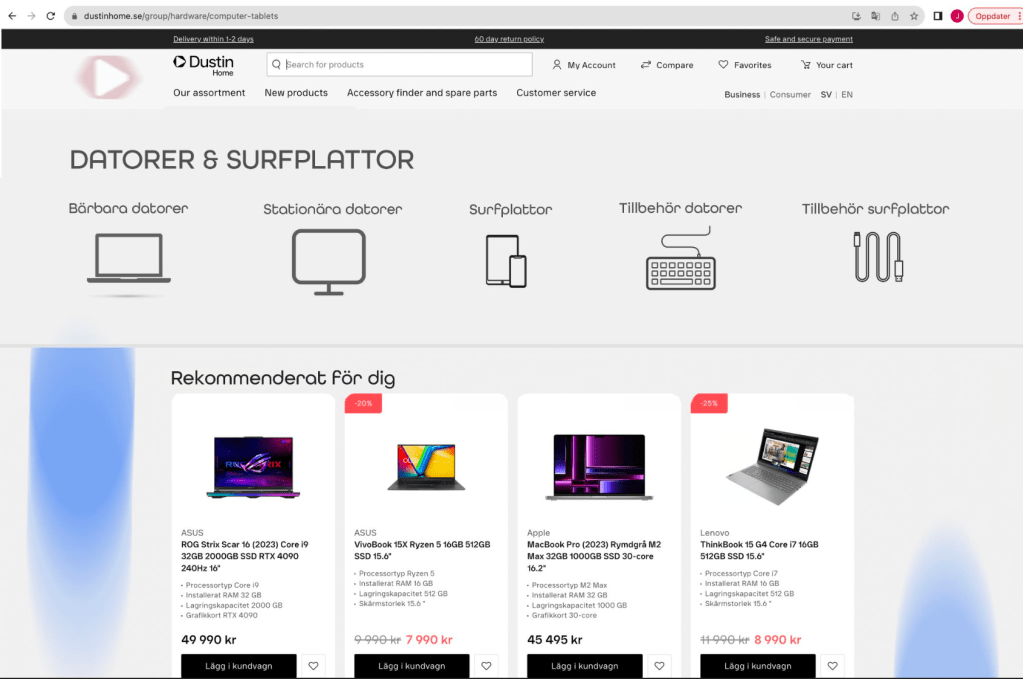Viewport: 1023px width, 679px height.
Task: Toggle favorite heart on the ThinkBook 15 G4
Action: [832, 666]
